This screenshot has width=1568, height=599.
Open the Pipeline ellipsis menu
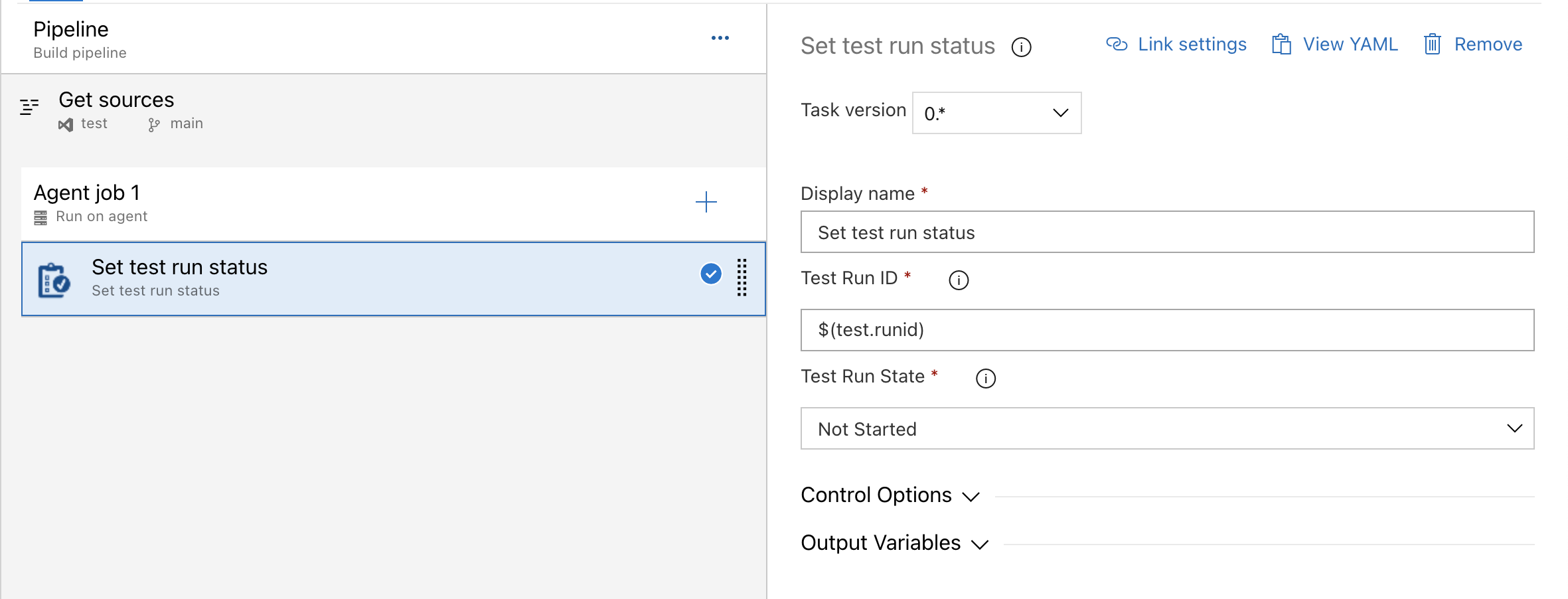pos(720,37)
